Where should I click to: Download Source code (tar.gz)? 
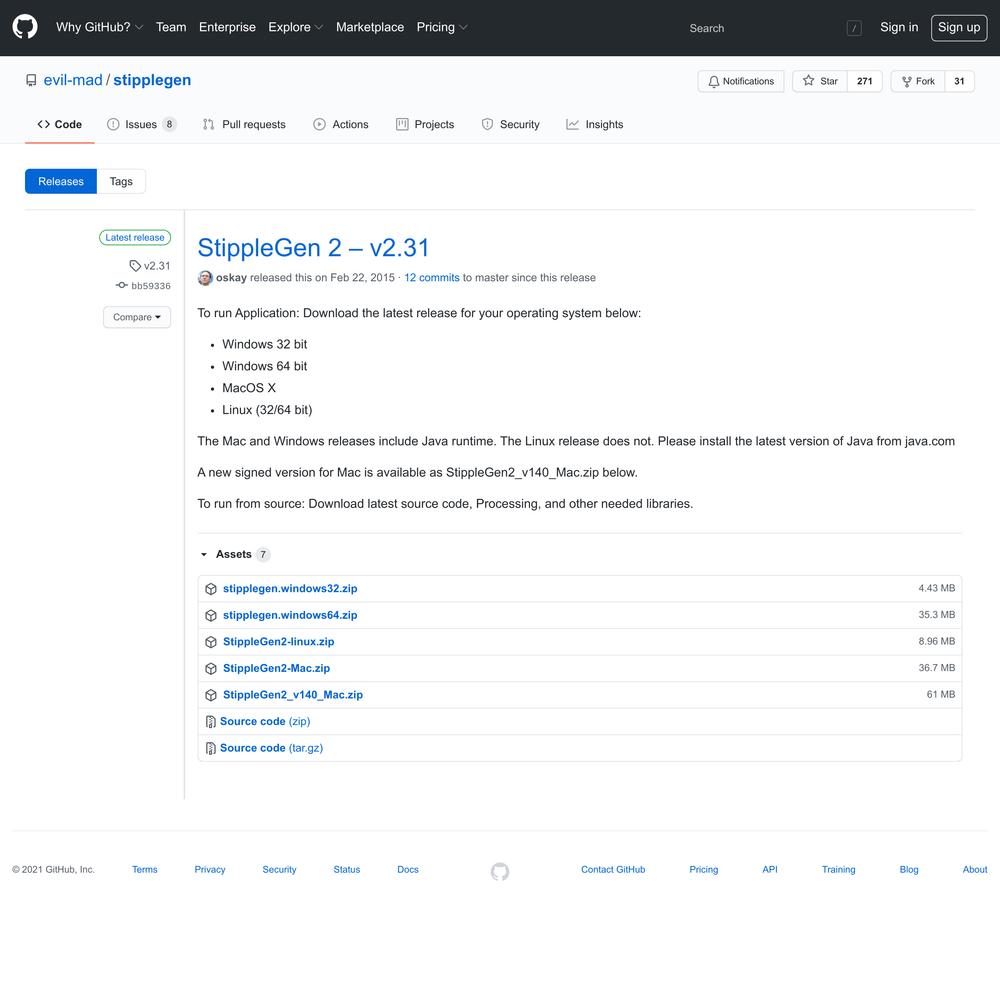271,748
